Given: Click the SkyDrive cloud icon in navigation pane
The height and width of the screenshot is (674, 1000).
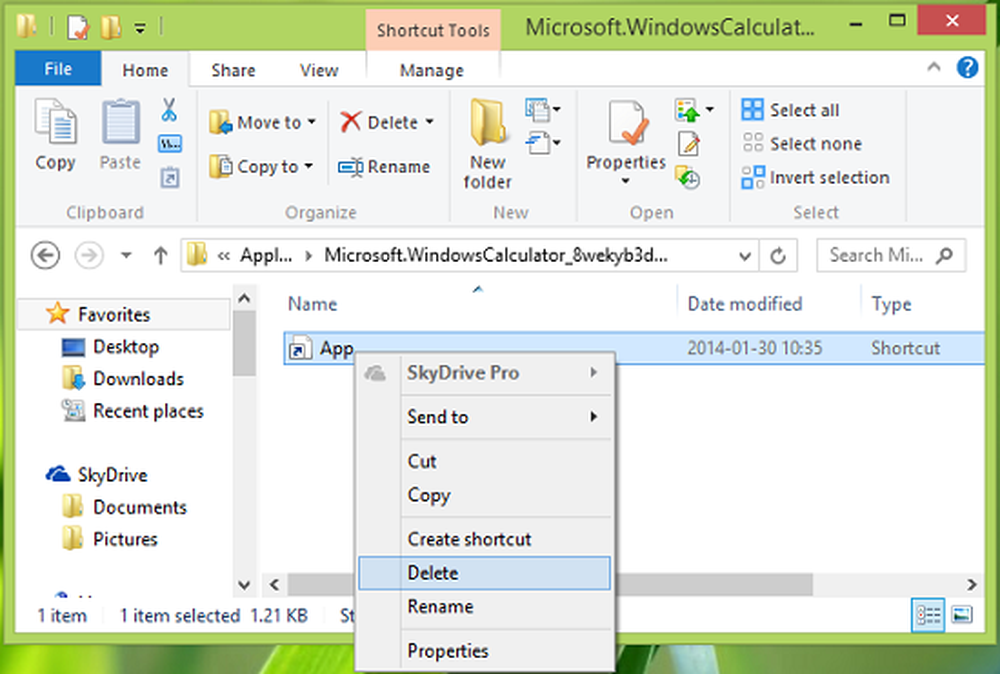Looking at the screenshot, I should (x=58, y=474).
